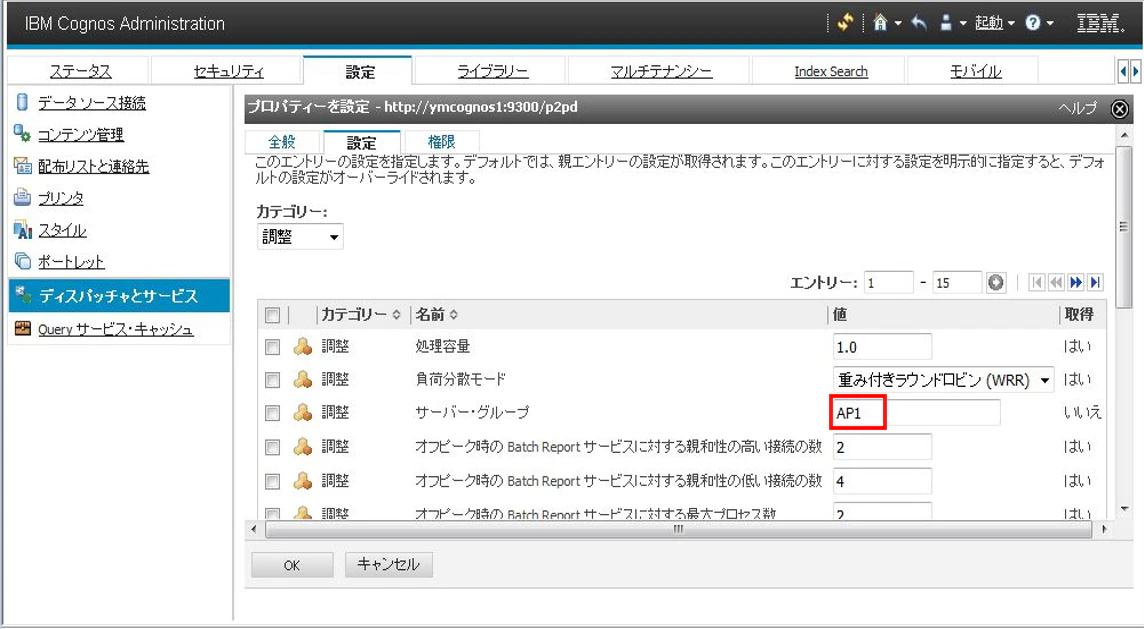This screenshot has width=1144, height=629.
Task: Click the refresh icon in the header
Action: [845, 23]
